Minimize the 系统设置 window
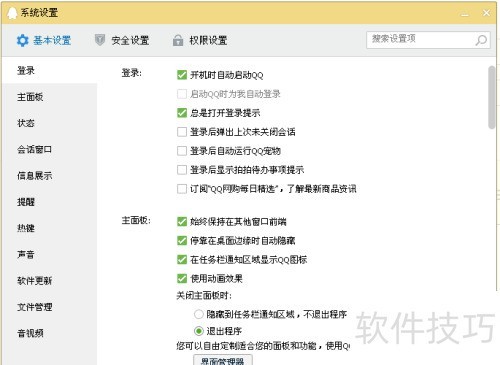 point(465,14)
